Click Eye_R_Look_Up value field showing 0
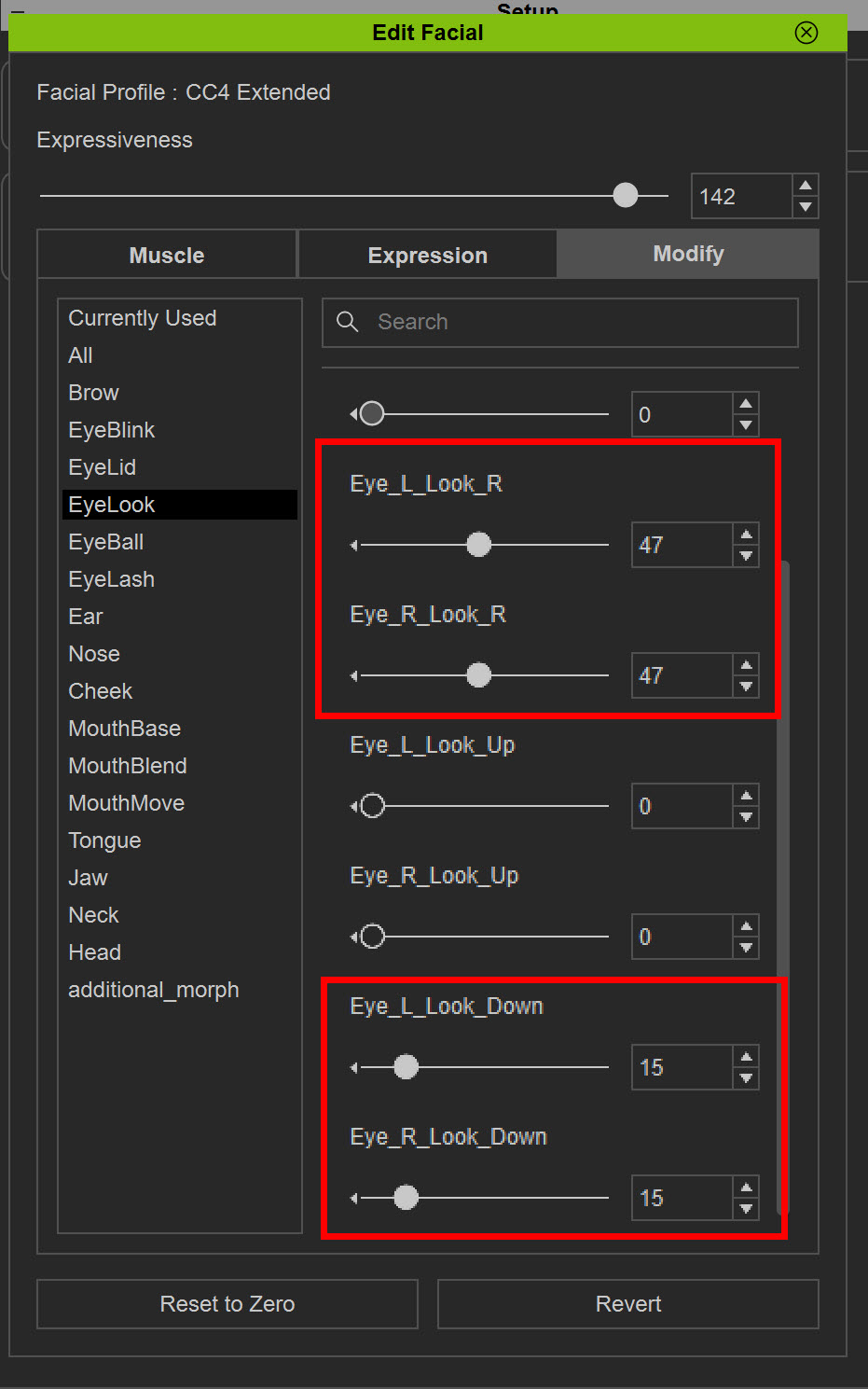Screen dimensions: 868x1389 (x=682, y=937)
